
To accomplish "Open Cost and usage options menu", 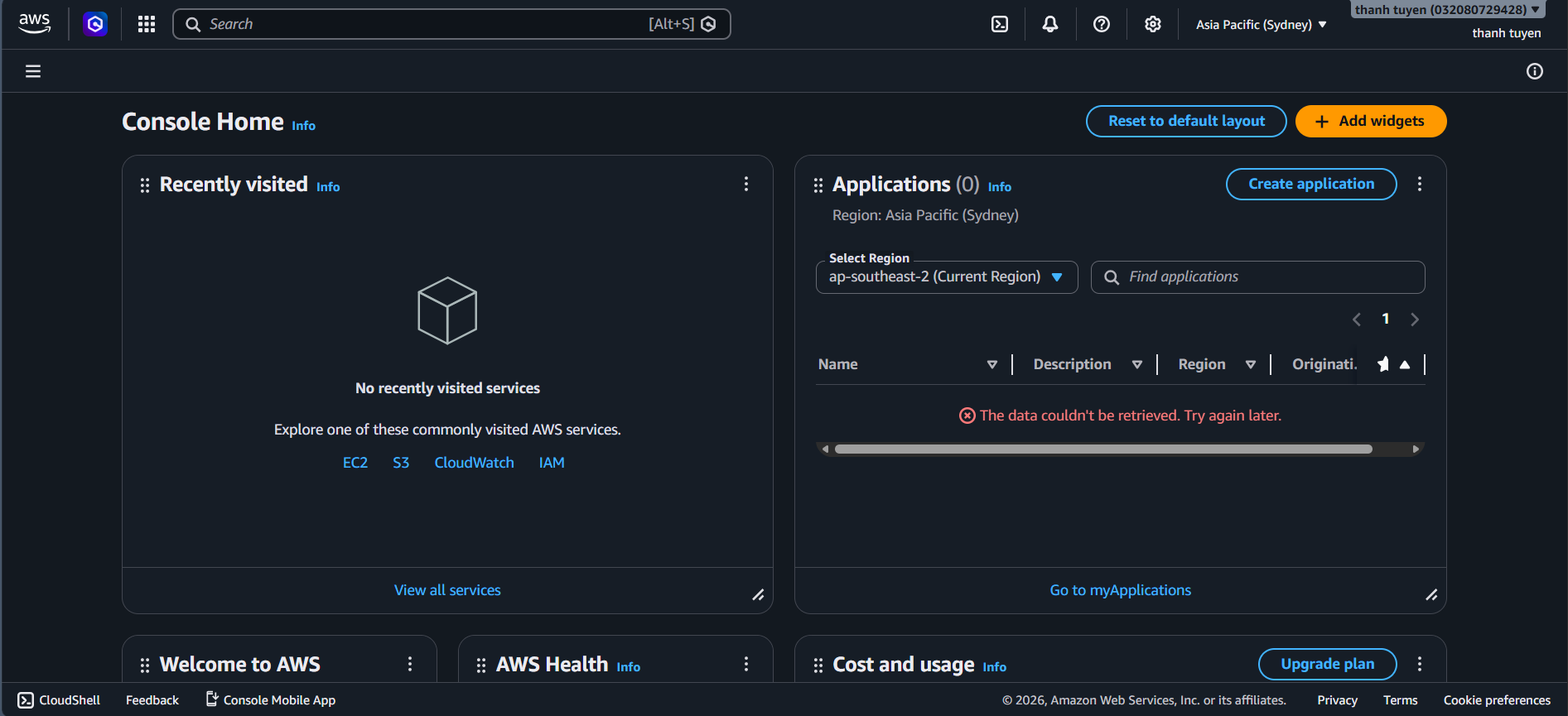I will 1420,664.
